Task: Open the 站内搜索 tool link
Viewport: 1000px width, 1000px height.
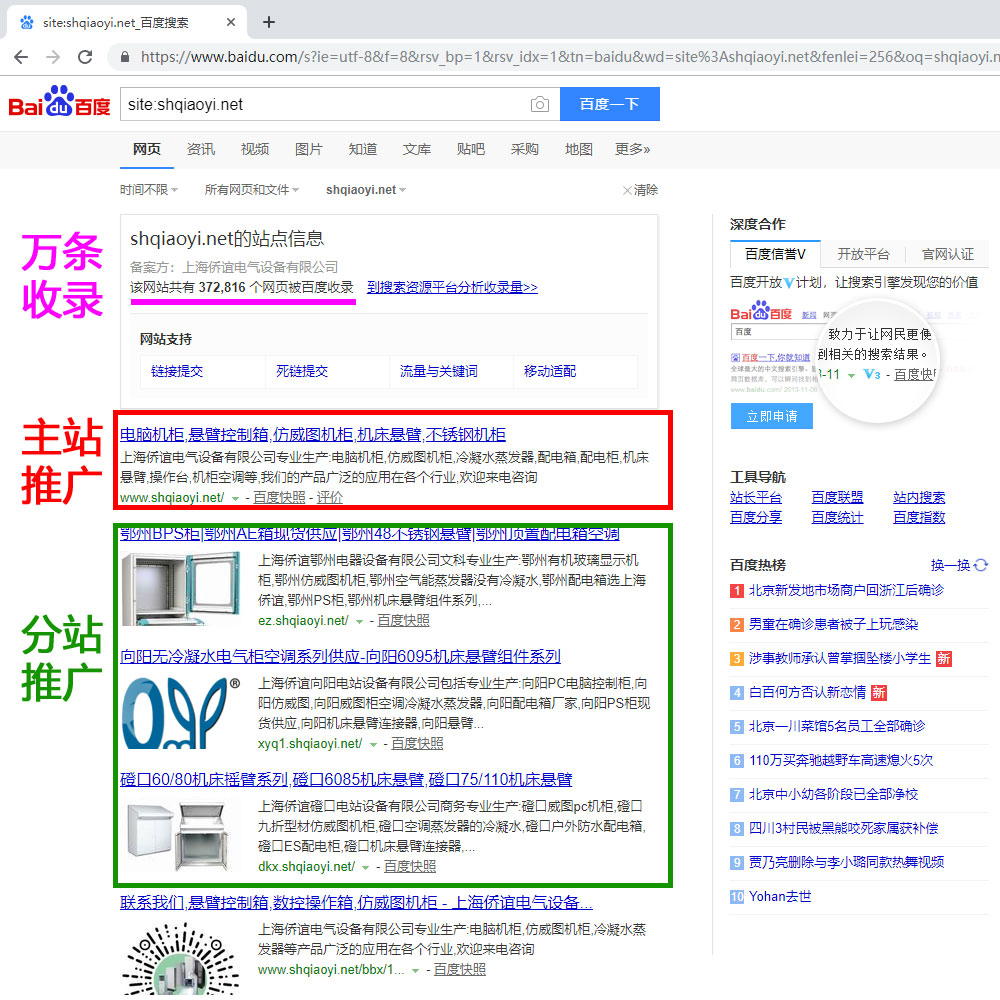Action: point(919,497)
